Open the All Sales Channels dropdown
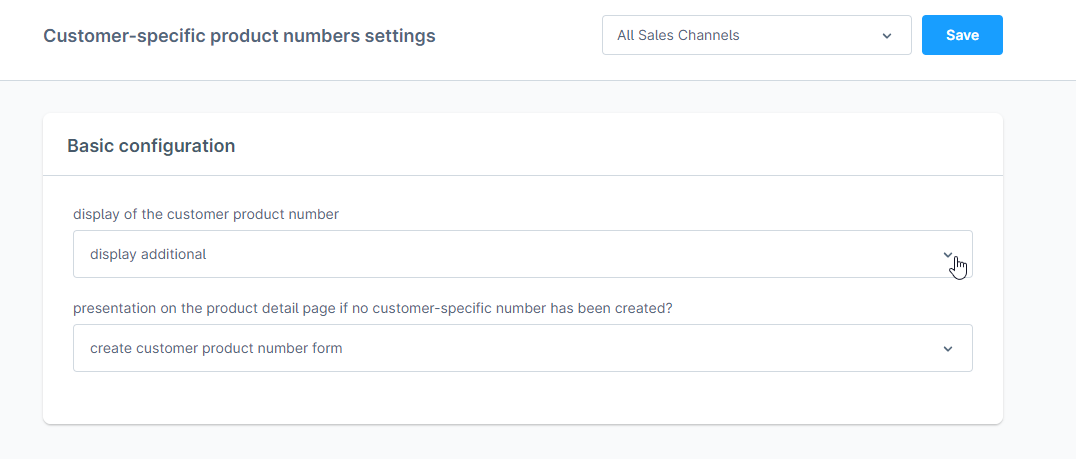The image size is (1076, 459). (756, 35)
